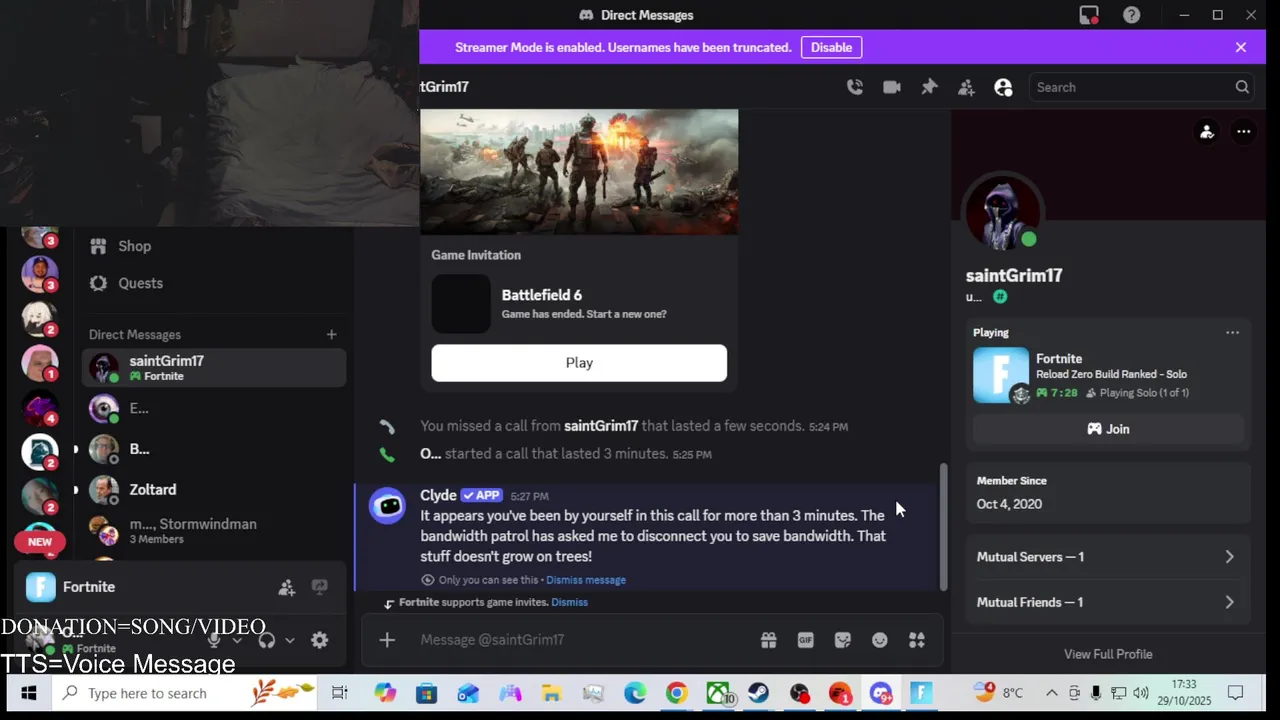Open Windows notification center
Viewport: 1280px width, 720px height.
tap(1235, 693)
